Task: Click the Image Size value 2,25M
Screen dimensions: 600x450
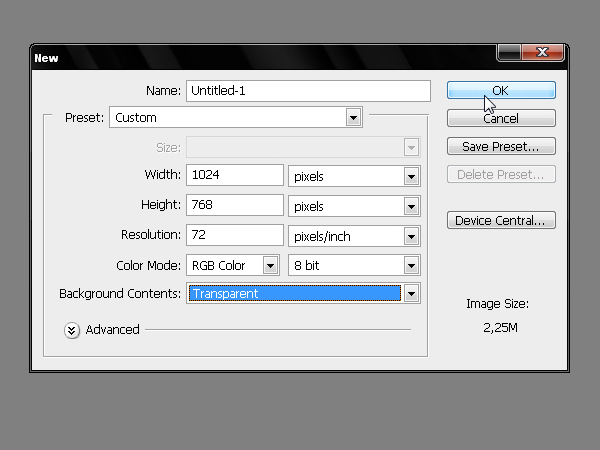Action: (500, 328)
